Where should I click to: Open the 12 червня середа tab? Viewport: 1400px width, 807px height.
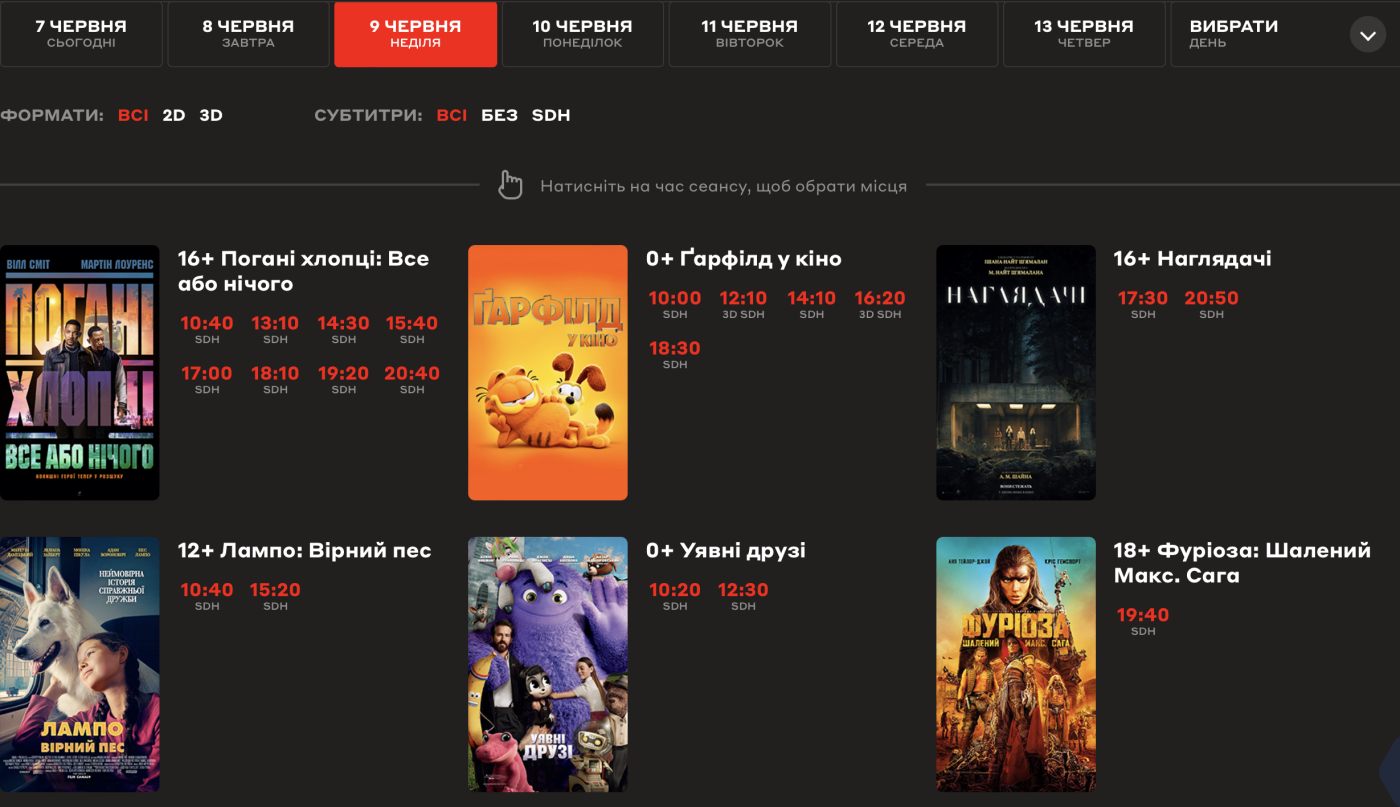pos(916,34)
